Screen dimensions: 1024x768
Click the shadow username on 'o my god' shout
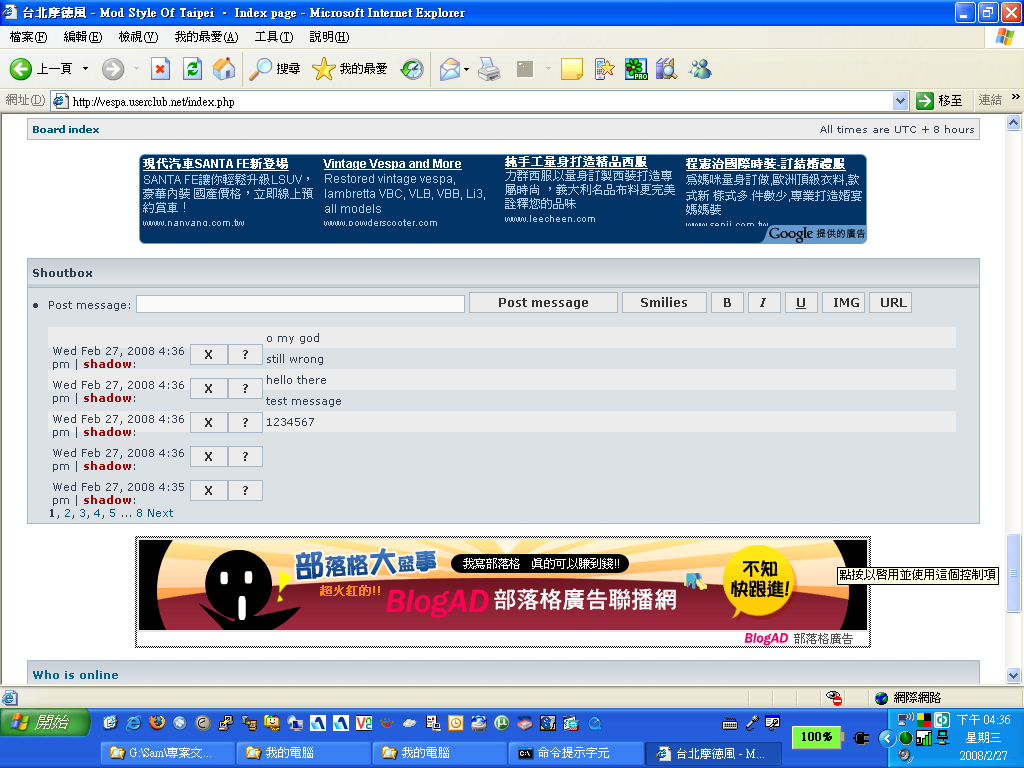[x=108, y=364]
